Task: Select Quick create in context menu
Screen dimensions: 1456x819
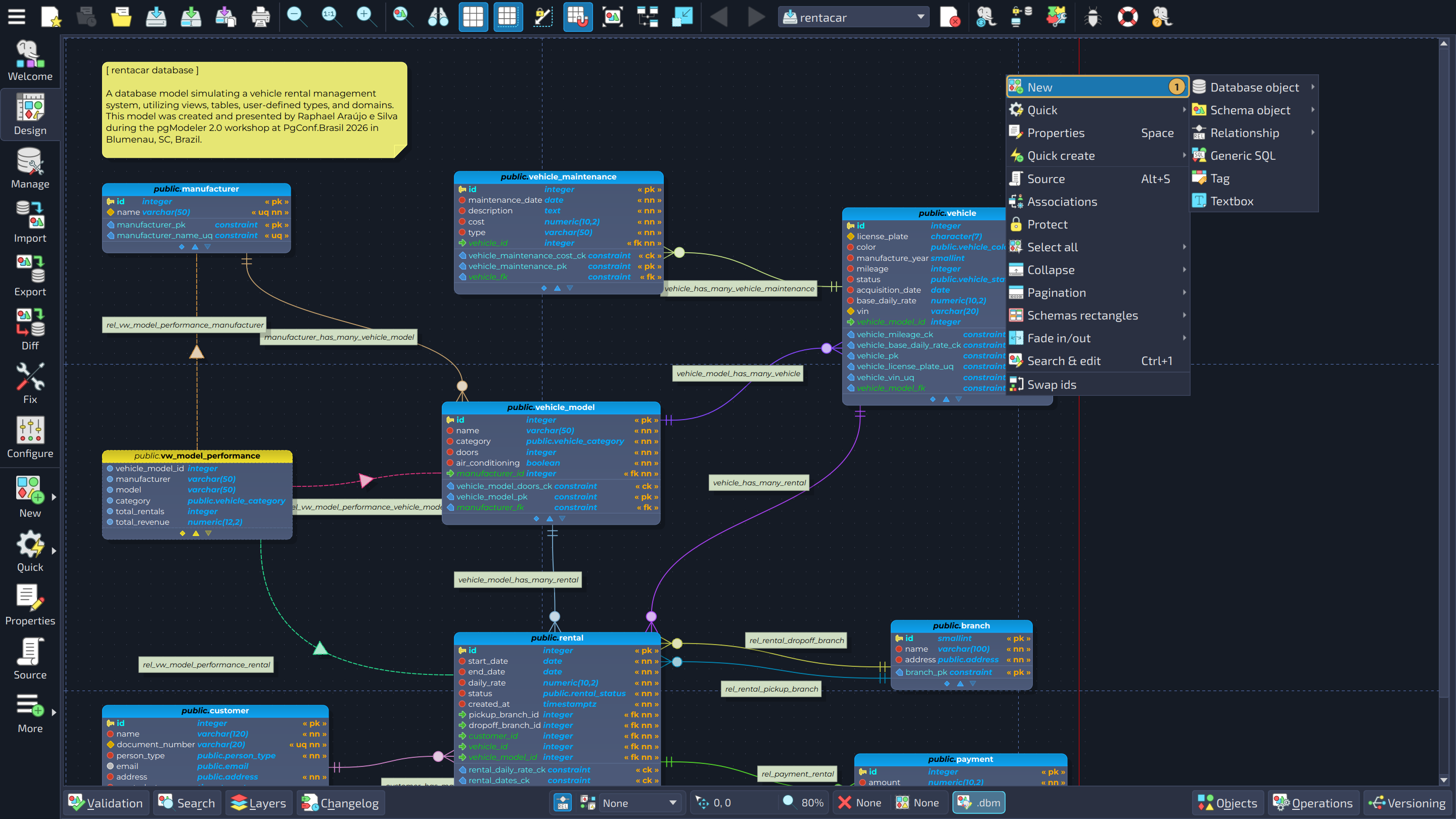Action: [x=1098, y=155]
